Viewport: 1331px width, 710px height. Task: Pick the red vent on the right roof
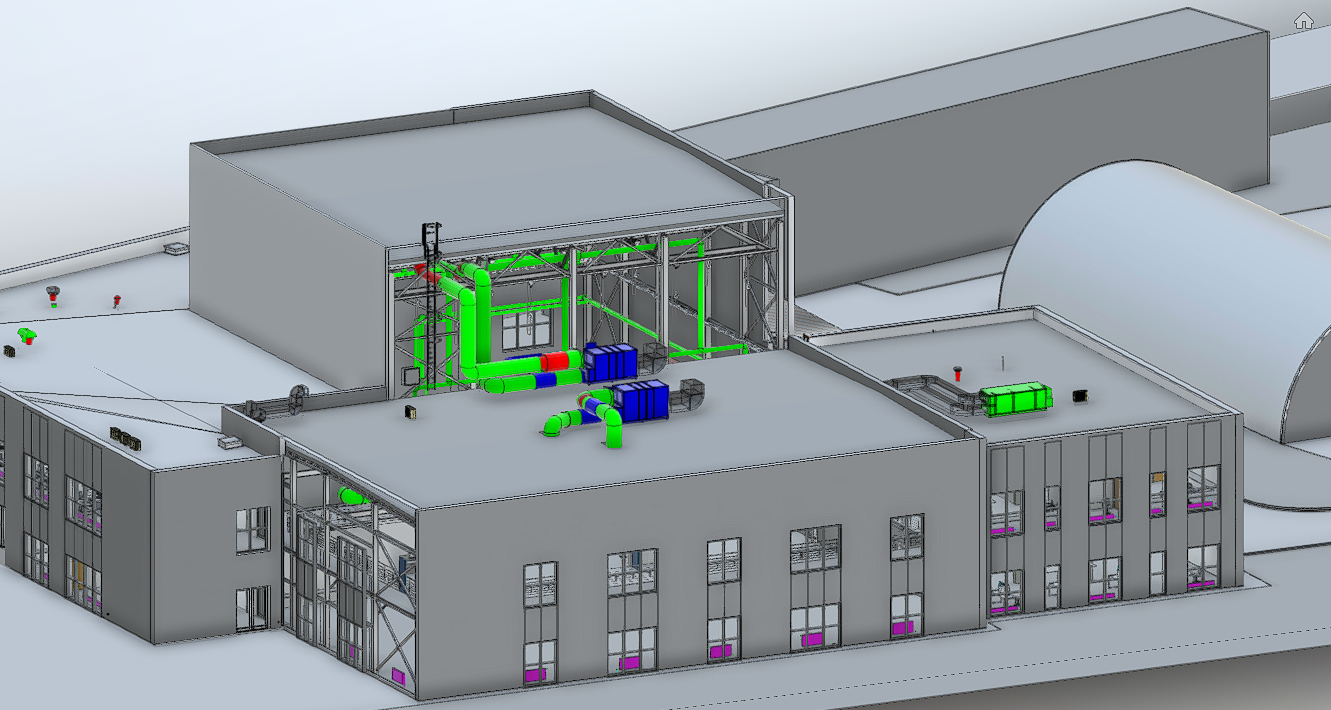pos(958,373)
